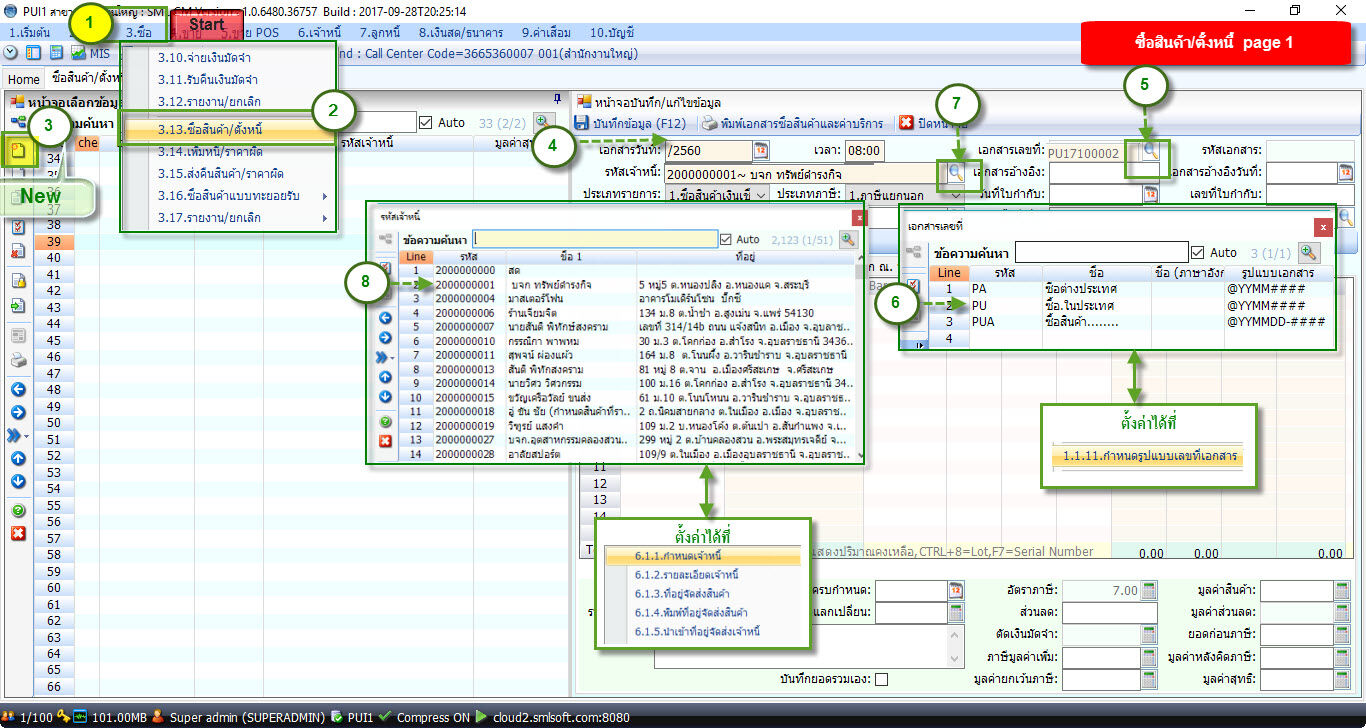
Task: Toggle Auto checkbox in รหัสเจ้าหนี้ popup
Action: coord(727,240)
